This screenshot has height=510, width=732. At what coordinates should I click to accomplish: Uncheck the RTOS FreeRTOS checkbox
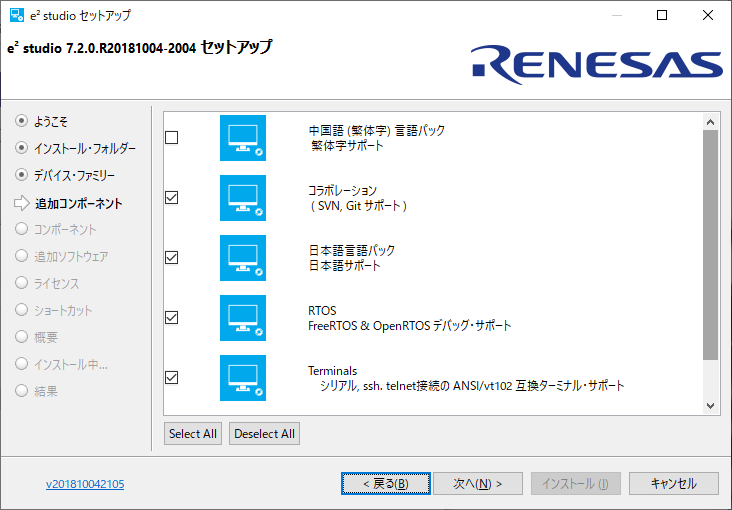172,318
